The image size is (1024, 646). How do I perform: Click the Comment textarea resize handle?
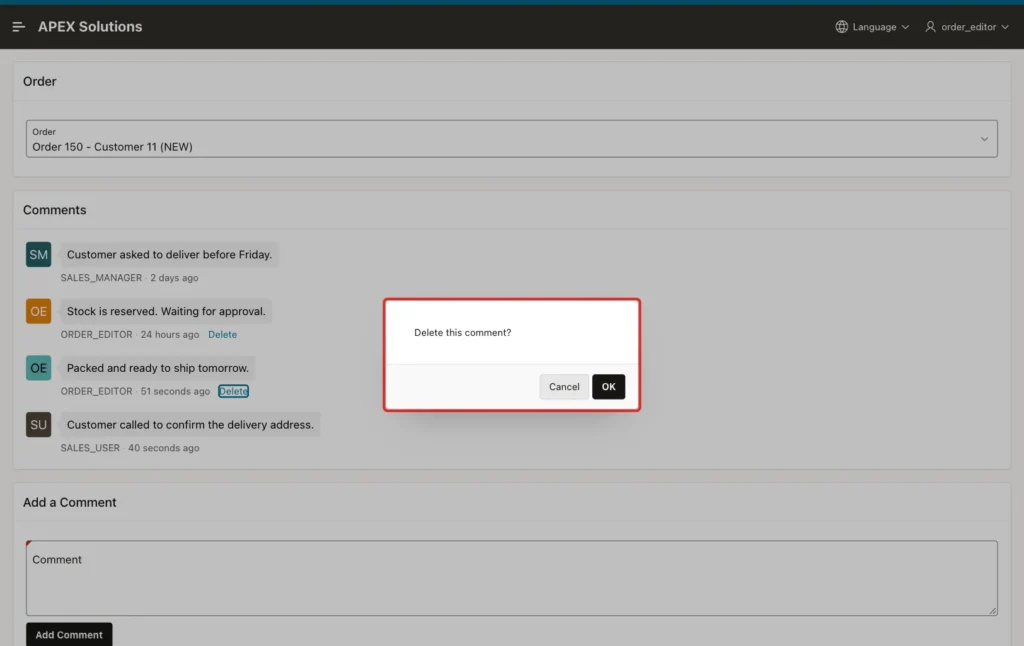(993, 611)
